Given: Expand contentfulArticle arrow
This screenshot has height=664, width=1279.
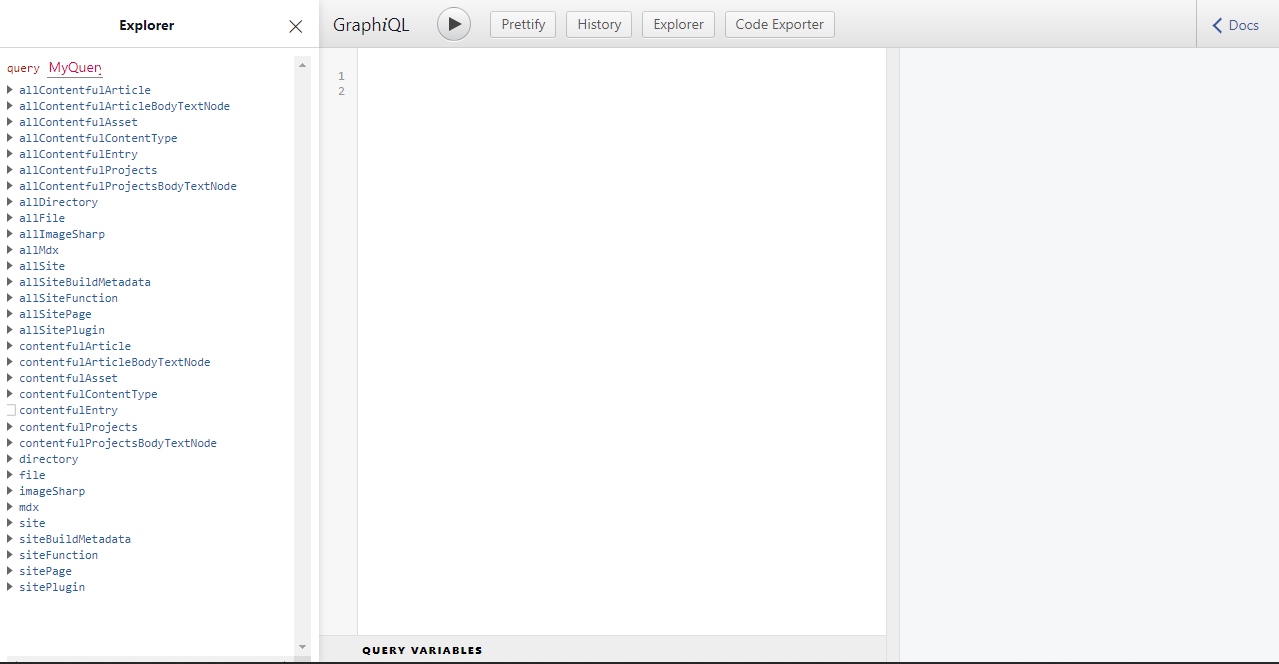Looking at the screenshot, I should click(x=10, y=346).
